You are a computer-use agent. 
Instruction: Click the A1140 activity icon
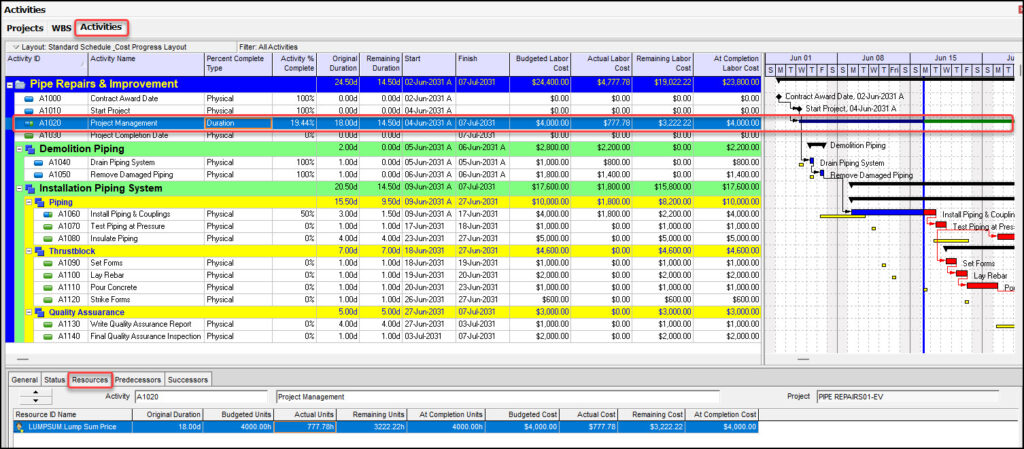48,337
